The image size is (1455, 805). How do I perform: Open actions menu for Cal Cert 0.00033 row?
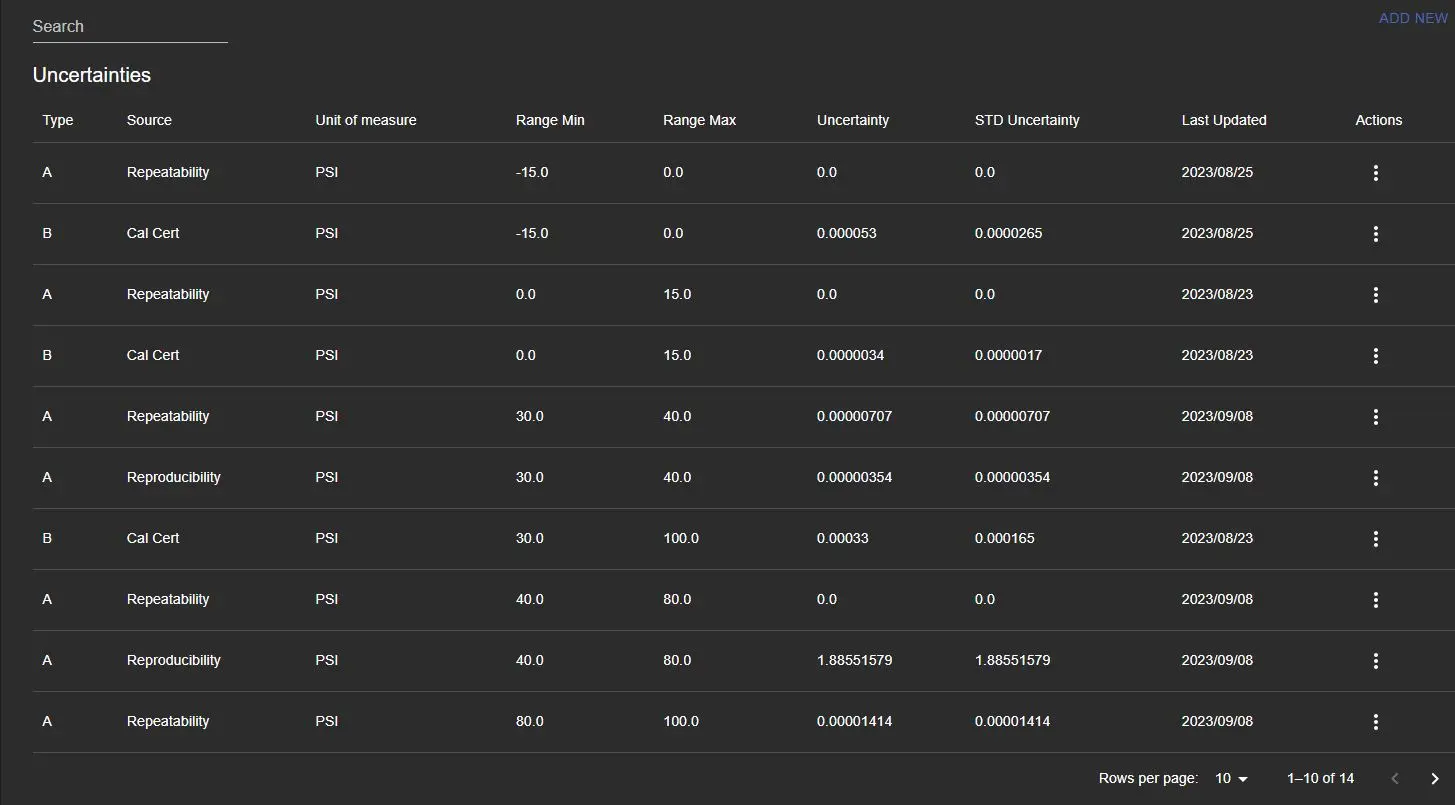[x=1376, y=539]
